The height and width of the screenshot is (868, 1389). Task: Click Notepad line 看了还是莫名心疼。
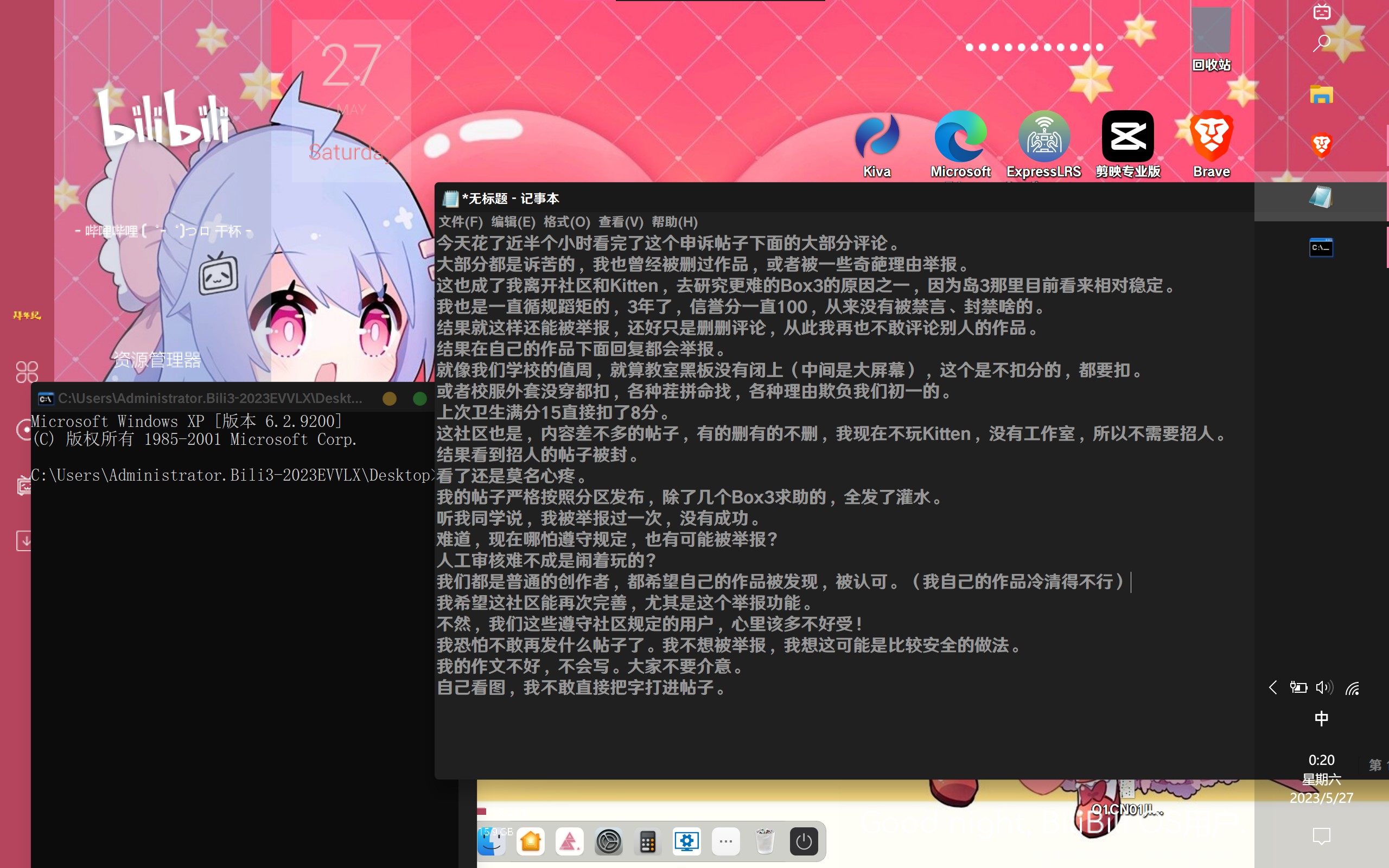512,476
